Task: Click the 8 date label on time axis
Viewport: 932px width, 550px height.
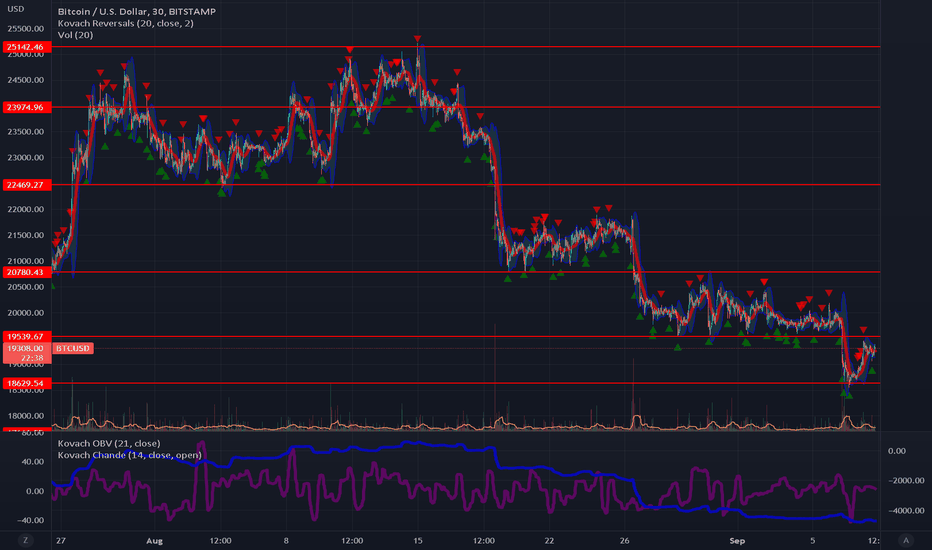Action: click(286, 541)
